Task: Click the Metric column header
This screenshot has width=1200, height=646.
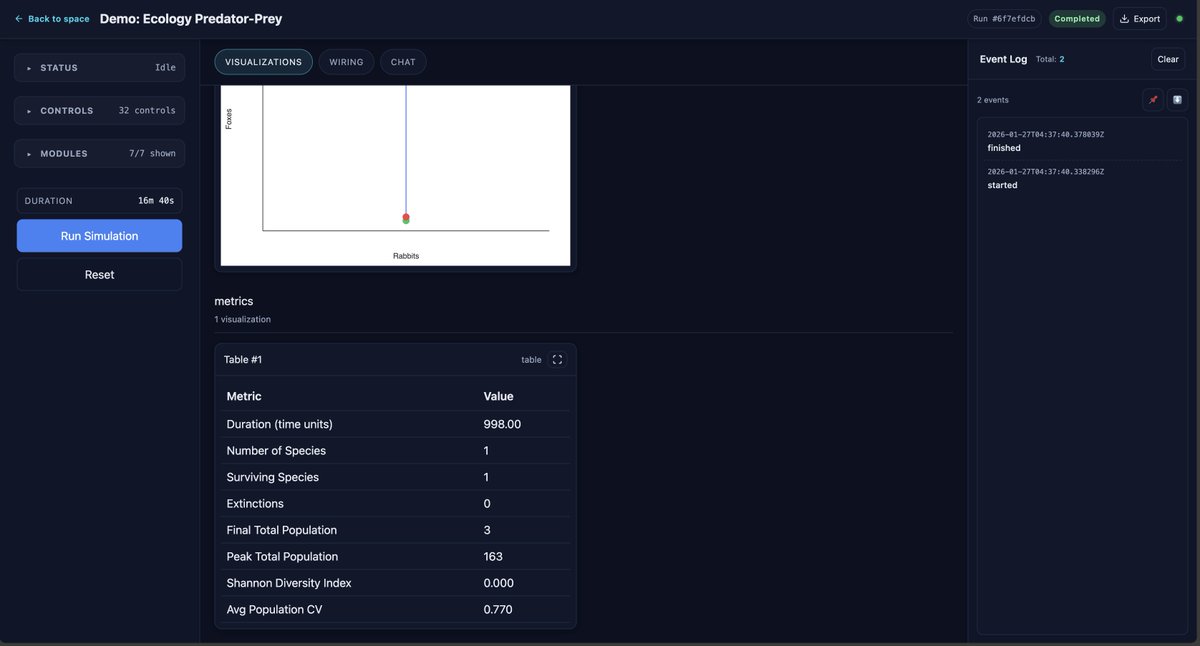Action: pos(244,396)
